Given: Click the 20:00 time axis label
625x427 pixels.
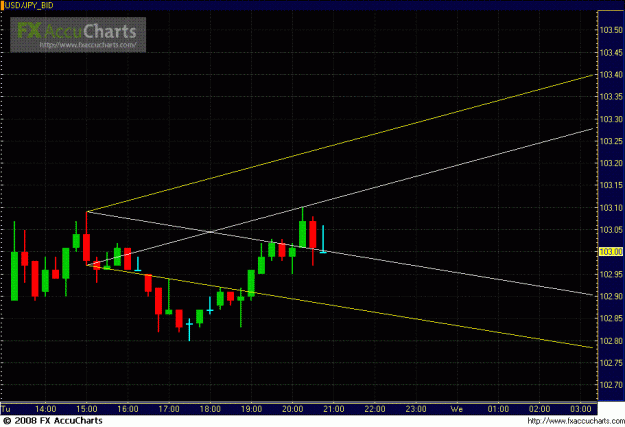Looking at the screenshot, I should 293,409.
